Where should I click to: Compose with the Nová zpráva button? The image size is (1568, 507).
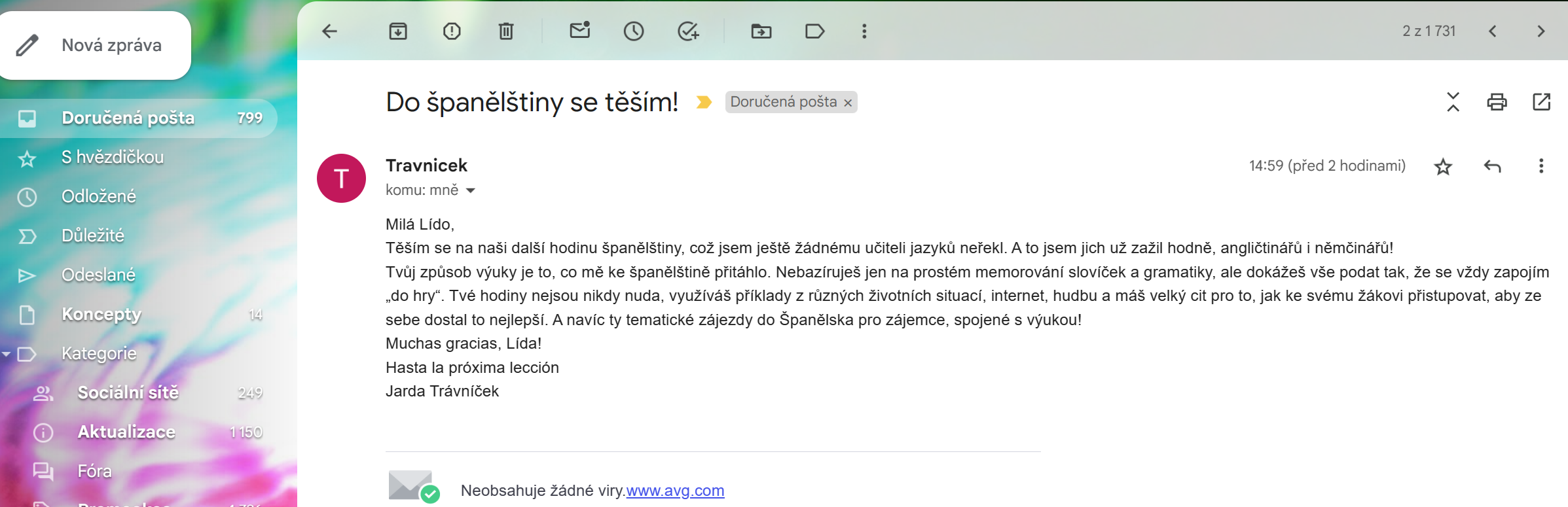(x=96, y=45)
